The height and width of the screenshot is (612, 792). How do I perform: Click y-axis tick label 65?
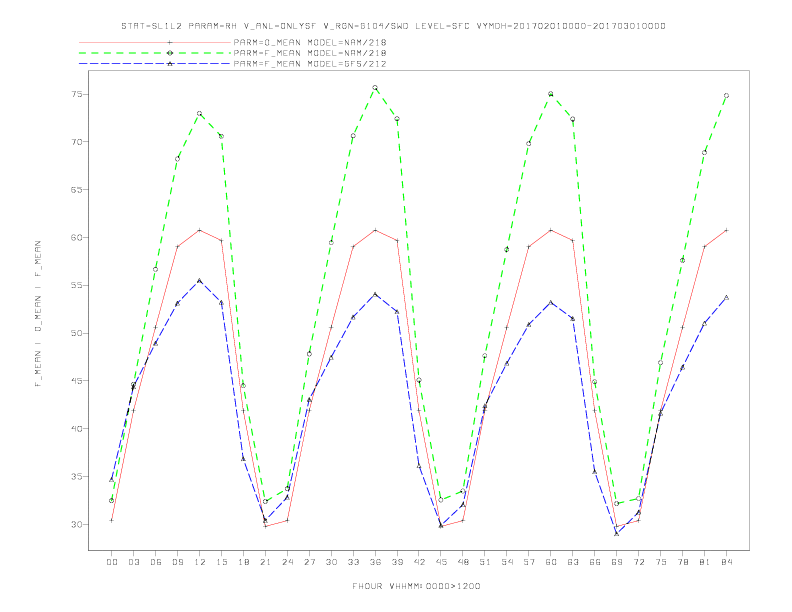[x=77, y=190]
